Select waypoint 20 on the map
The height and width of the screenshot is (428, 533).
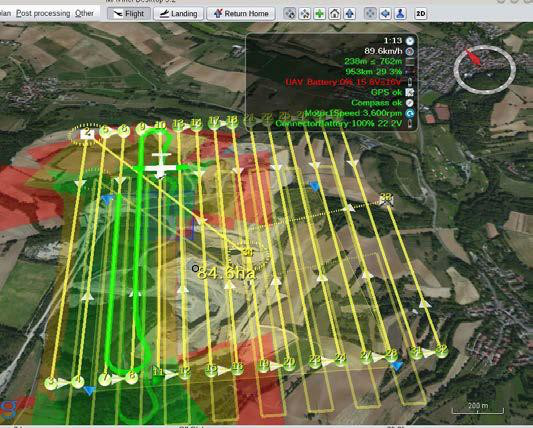[x=289, y=363]
